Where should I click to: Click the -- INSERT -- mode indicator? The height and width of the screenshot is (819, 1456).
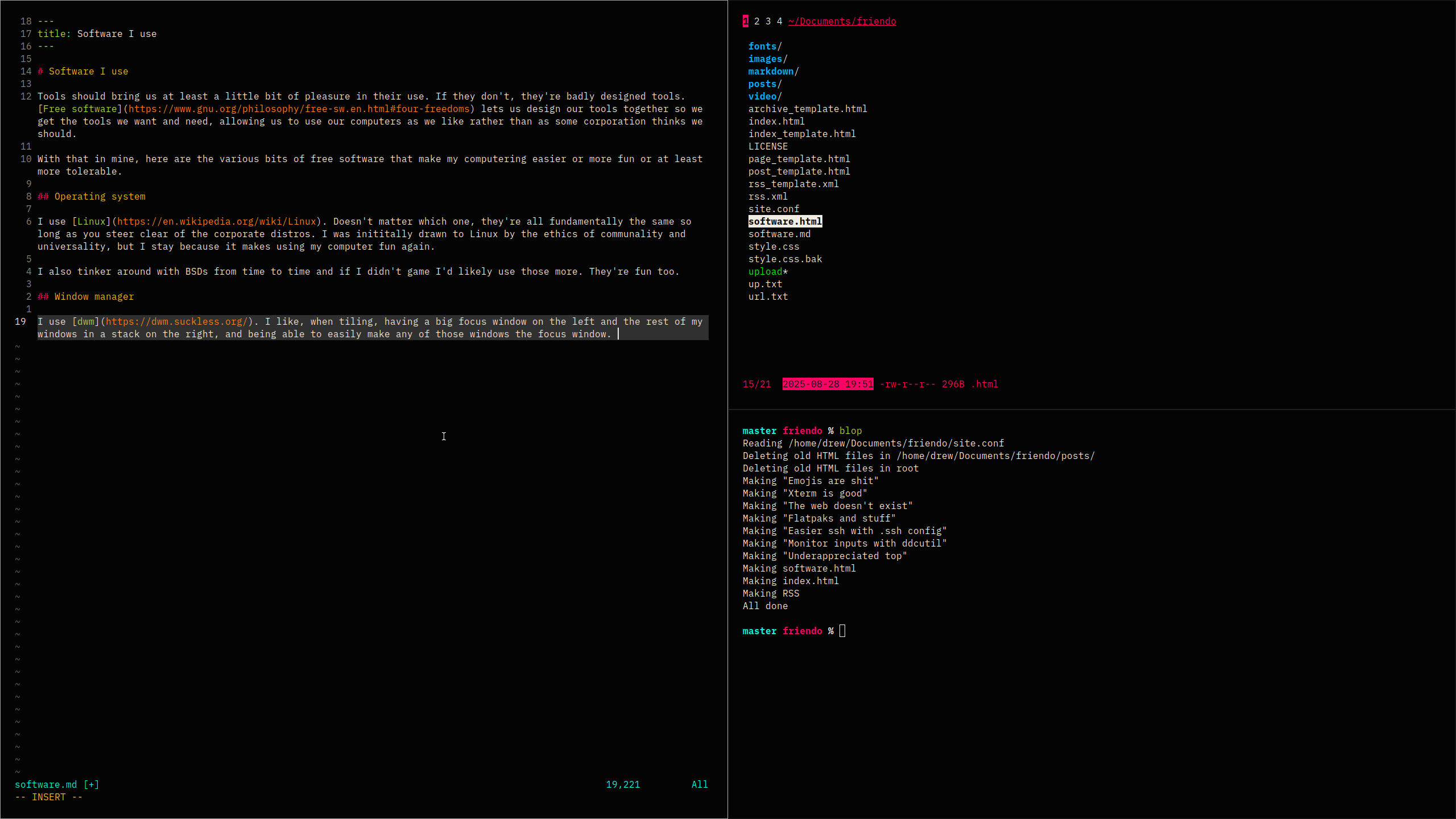point(48,797)
